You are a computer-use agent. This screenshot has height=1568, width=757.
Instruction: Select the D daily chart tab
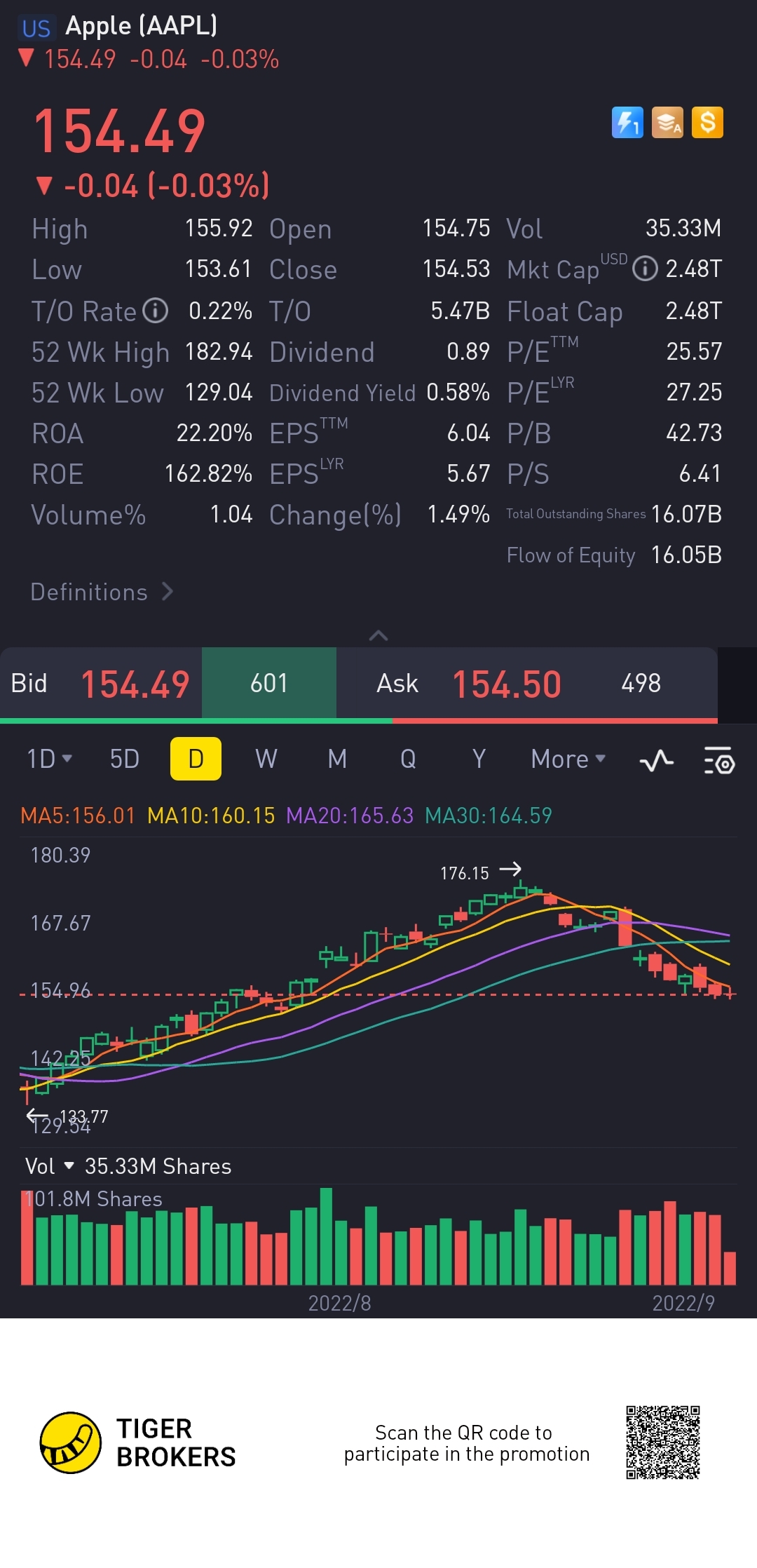click(196, 759)
